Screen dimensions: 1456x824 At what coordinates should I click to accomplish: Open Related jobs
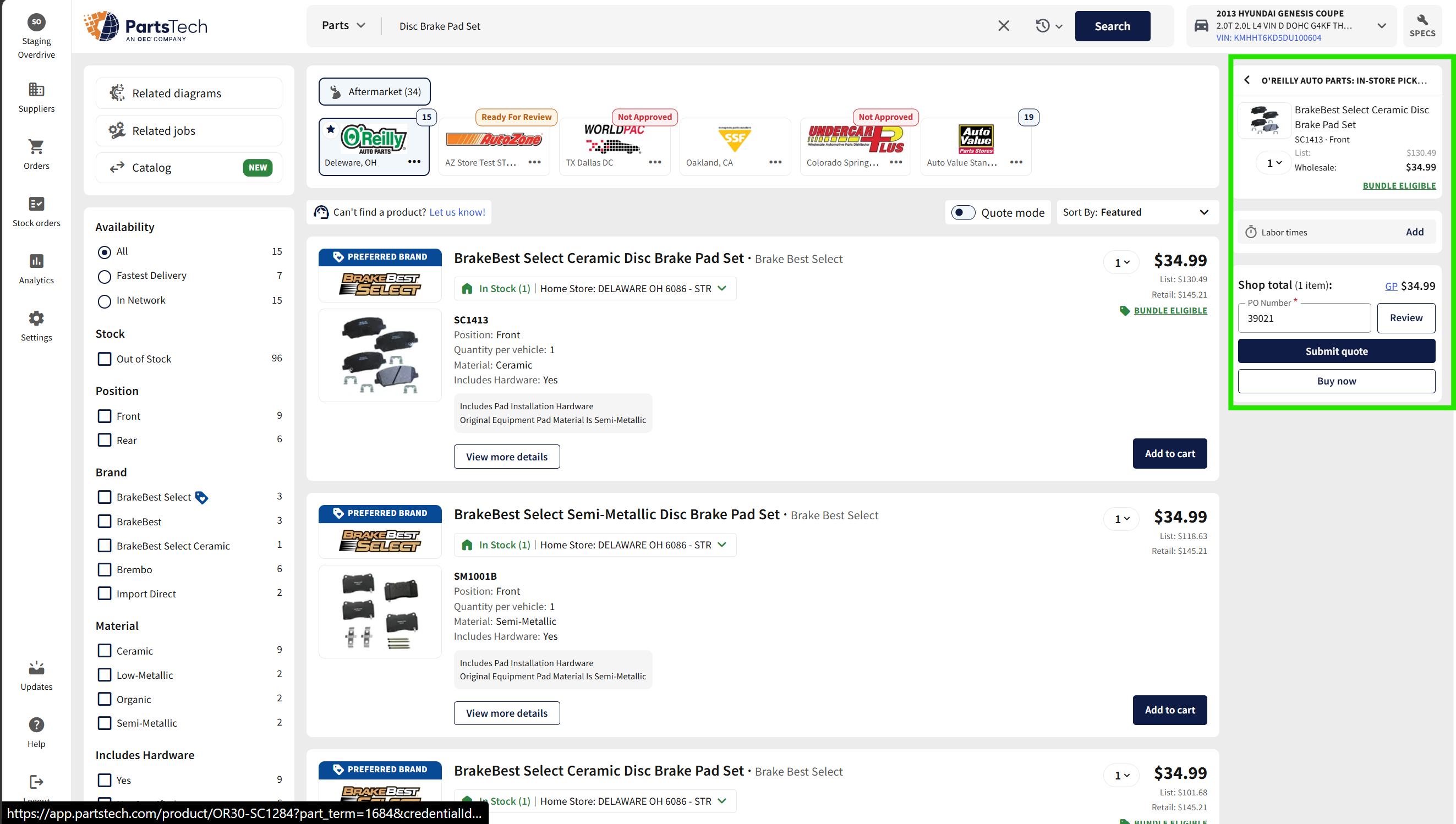pyautogui.click(x=189, y=131)
